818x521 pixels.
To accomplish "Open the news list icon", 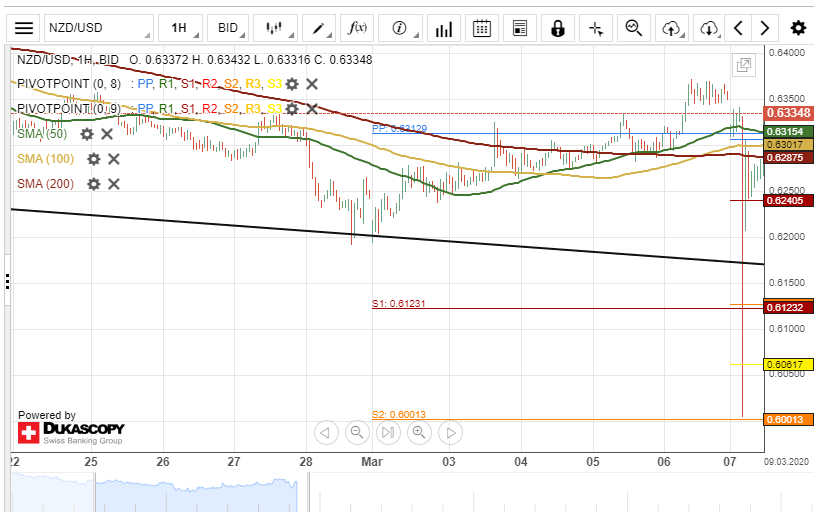I will (x=520, y=28).
